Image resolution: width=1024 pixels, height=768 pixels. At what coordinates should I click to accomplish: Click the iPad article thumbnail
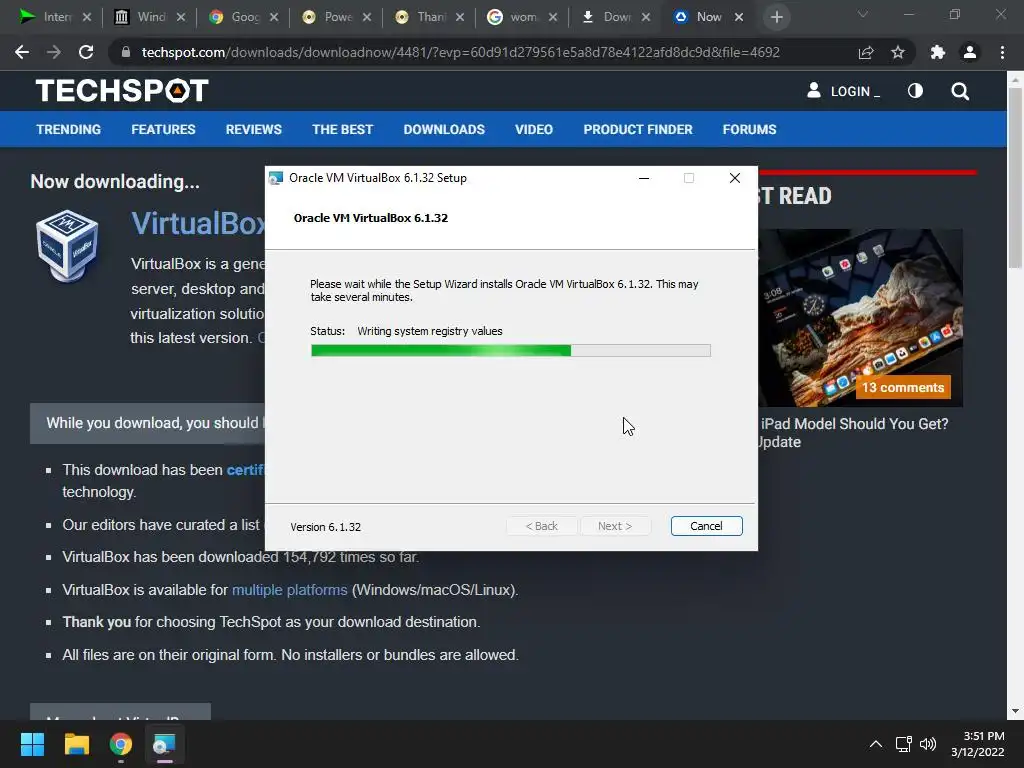pos(861,318)
